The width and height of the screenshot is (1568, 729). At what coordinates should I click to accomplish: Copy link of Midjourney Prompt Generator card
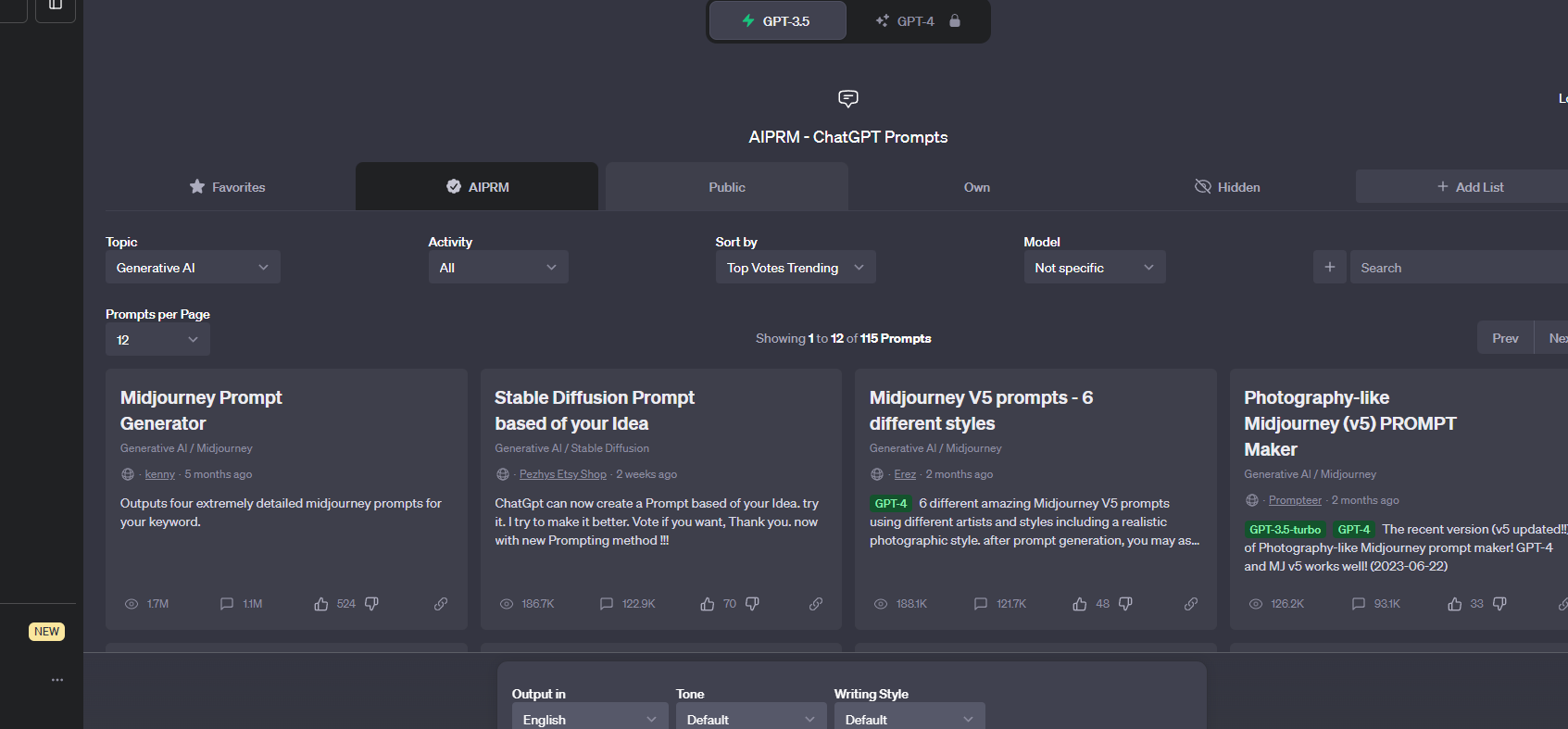coord(441,604)
